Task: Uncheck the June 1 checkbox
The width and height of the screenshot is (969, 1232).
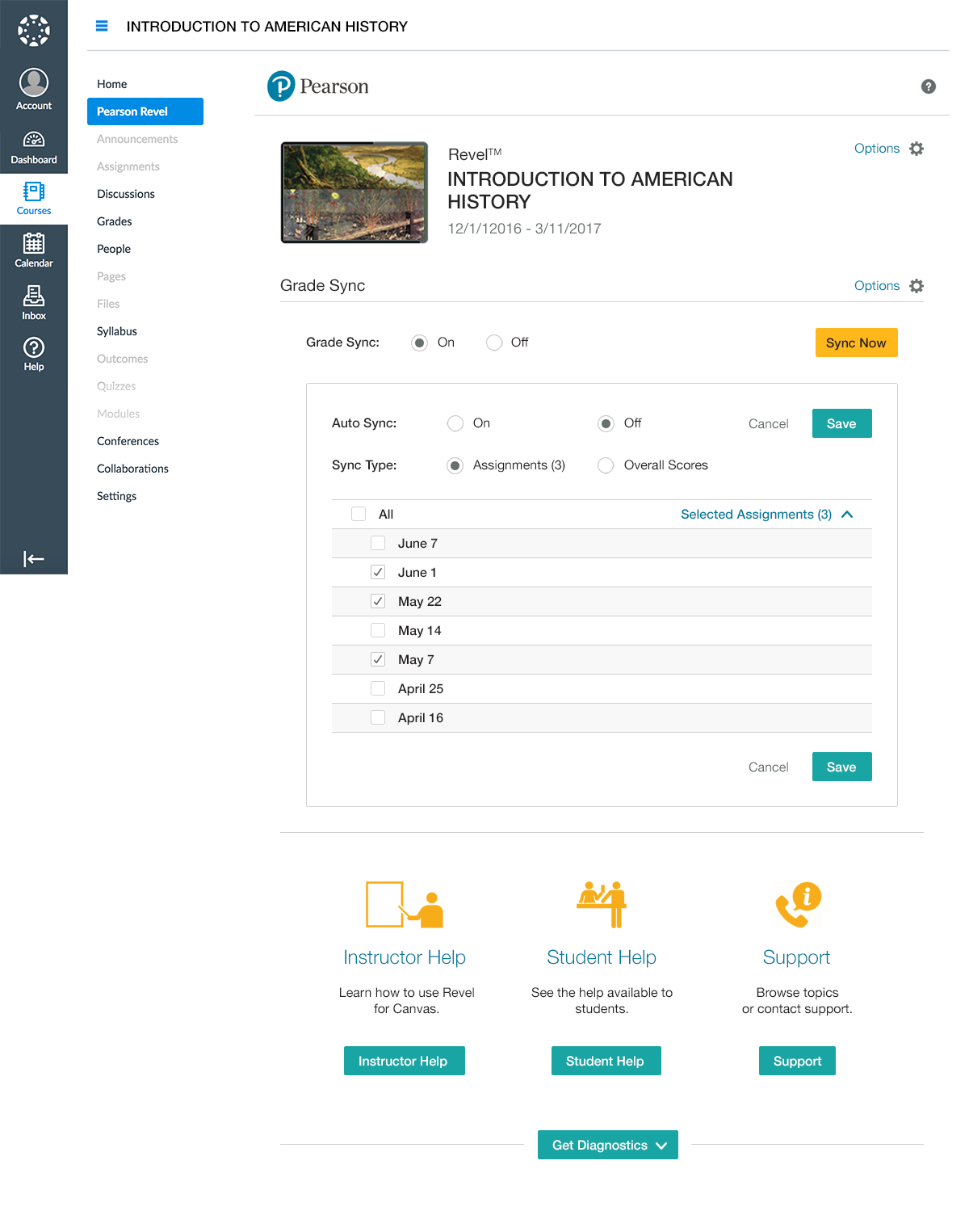Action: (x=378, y=572)
